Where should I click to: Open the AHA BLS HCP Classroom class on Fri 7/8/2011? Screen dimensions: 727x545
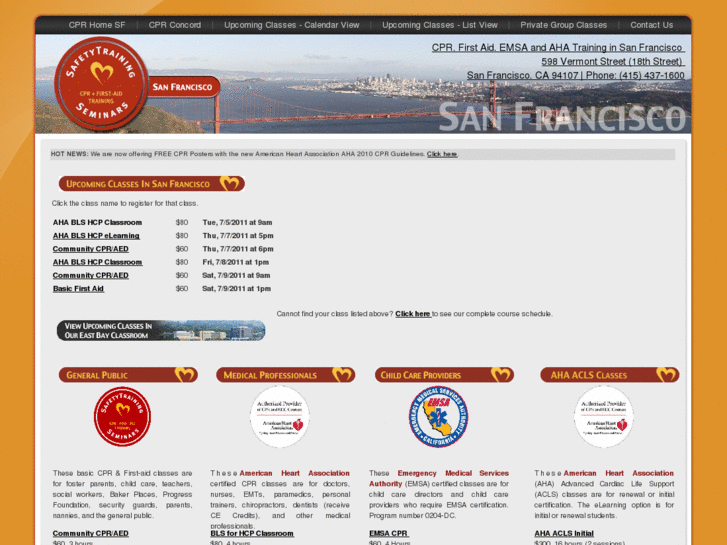tap(97, 262)
